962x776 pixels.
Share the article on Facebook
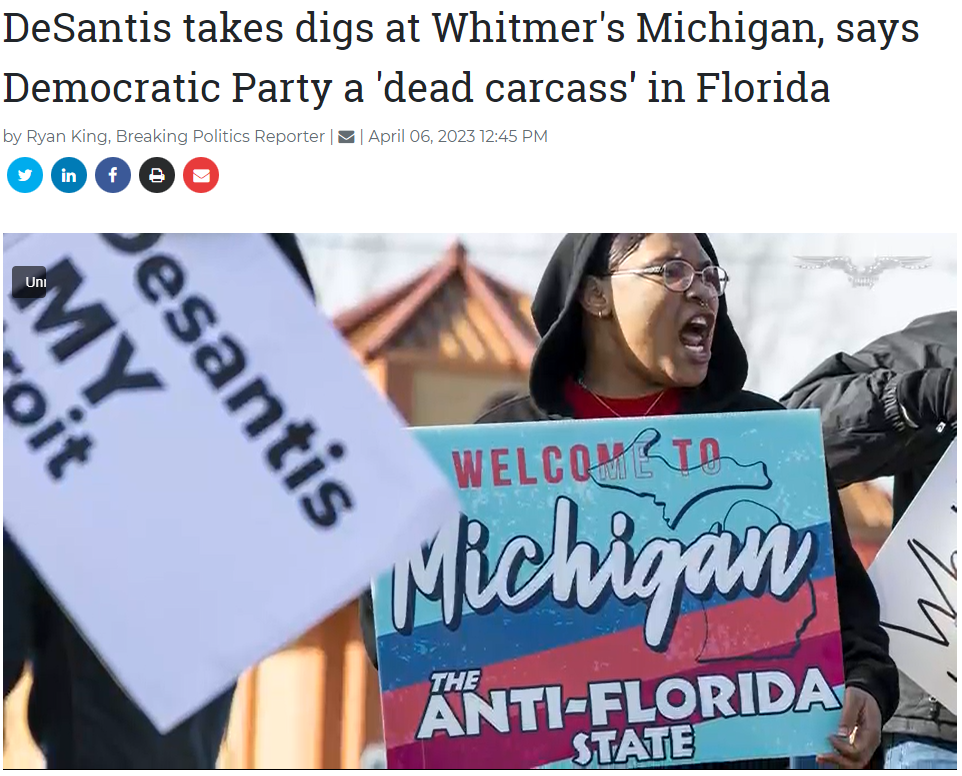tap(113, 175)
